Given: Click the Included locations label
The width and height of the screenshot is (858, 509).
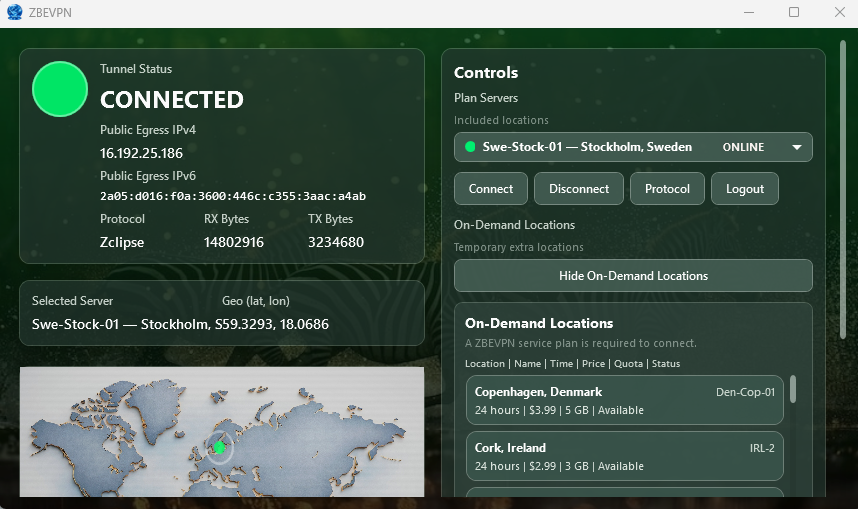Looking at the screenshot, I should (501, 120).
